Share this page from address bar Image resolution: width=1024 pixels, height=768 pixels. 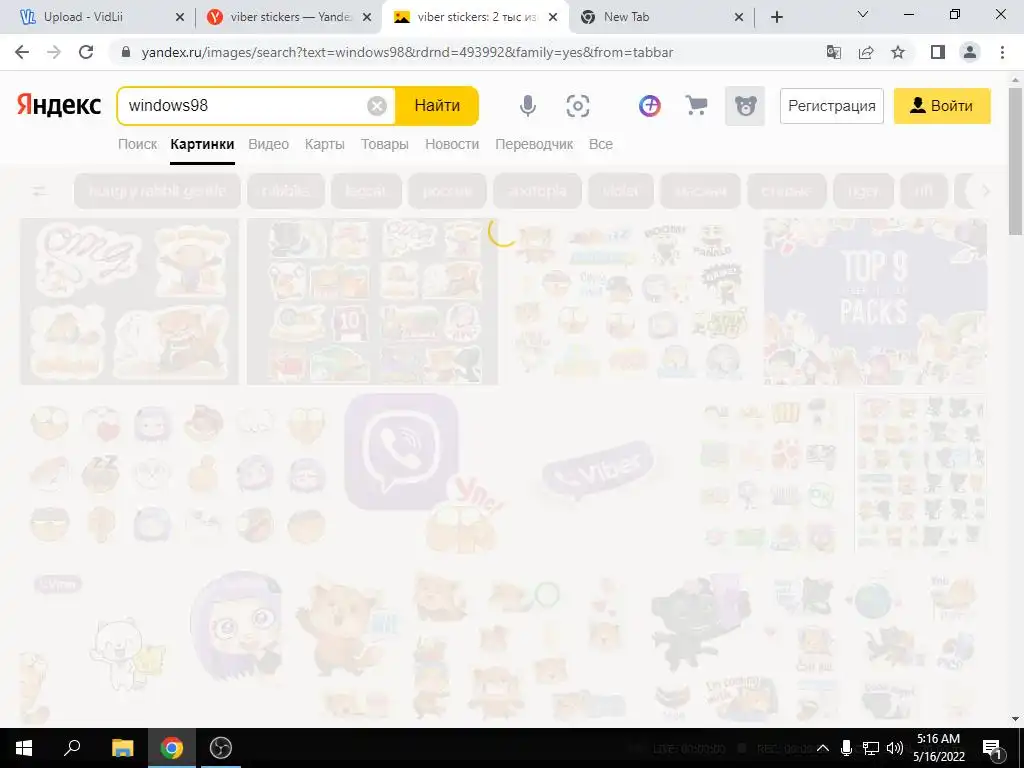pyautogui.click(x=866, y=52)
